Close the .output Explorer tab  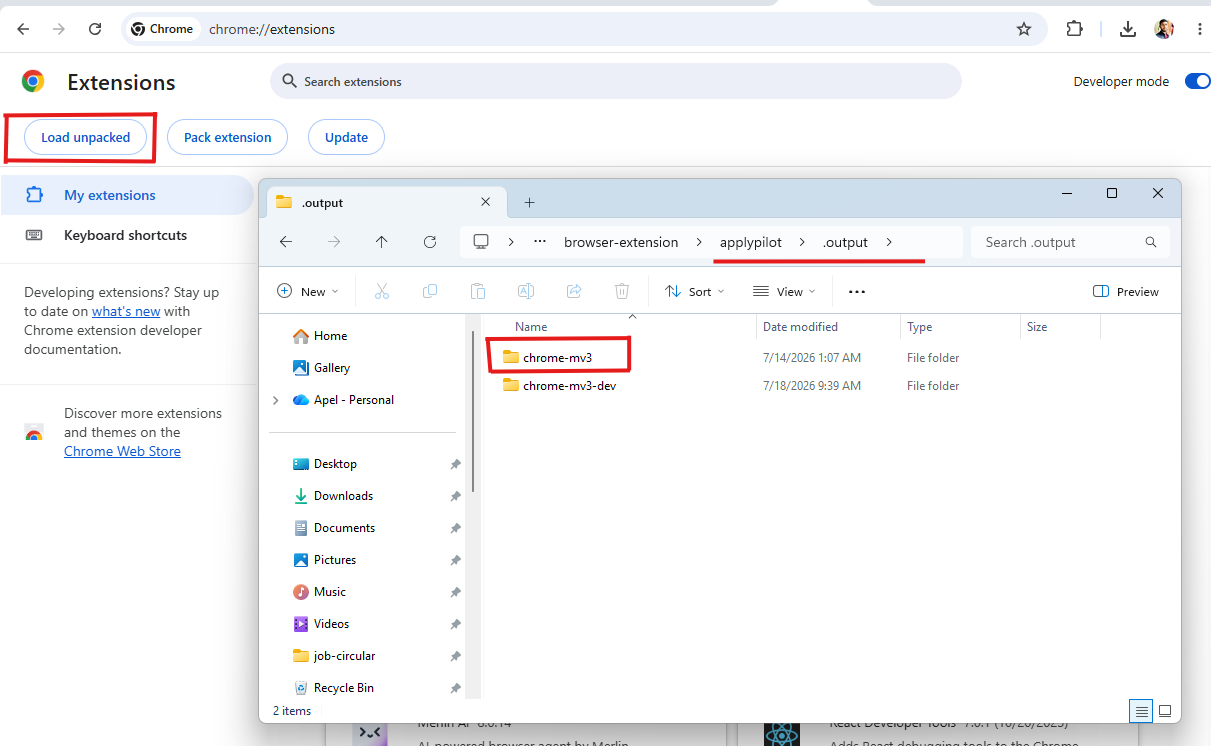pyautogui.click(x=485, y=202)
